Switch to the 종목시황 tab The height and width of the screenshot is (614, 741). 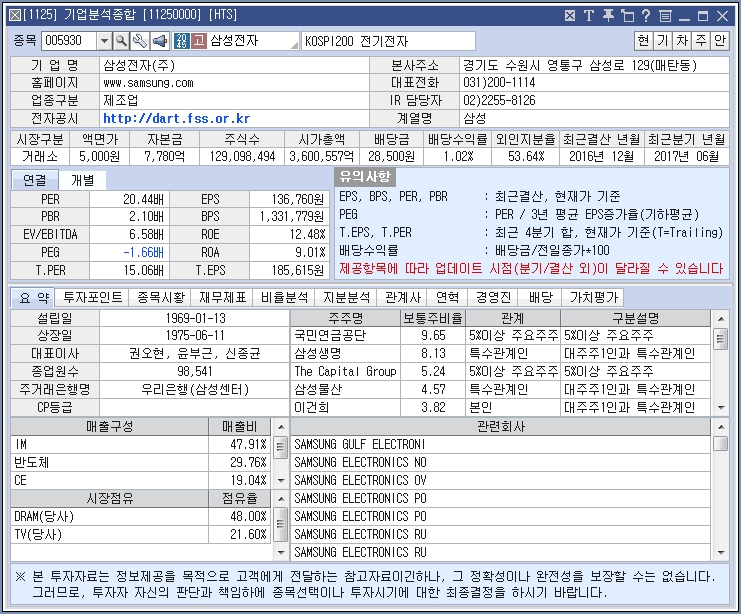[161, 297]
